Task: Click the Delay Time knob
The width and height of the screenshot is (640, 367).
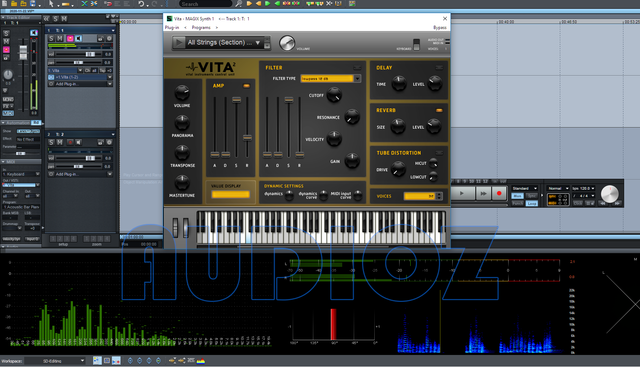Action: (x=399, y=84)
